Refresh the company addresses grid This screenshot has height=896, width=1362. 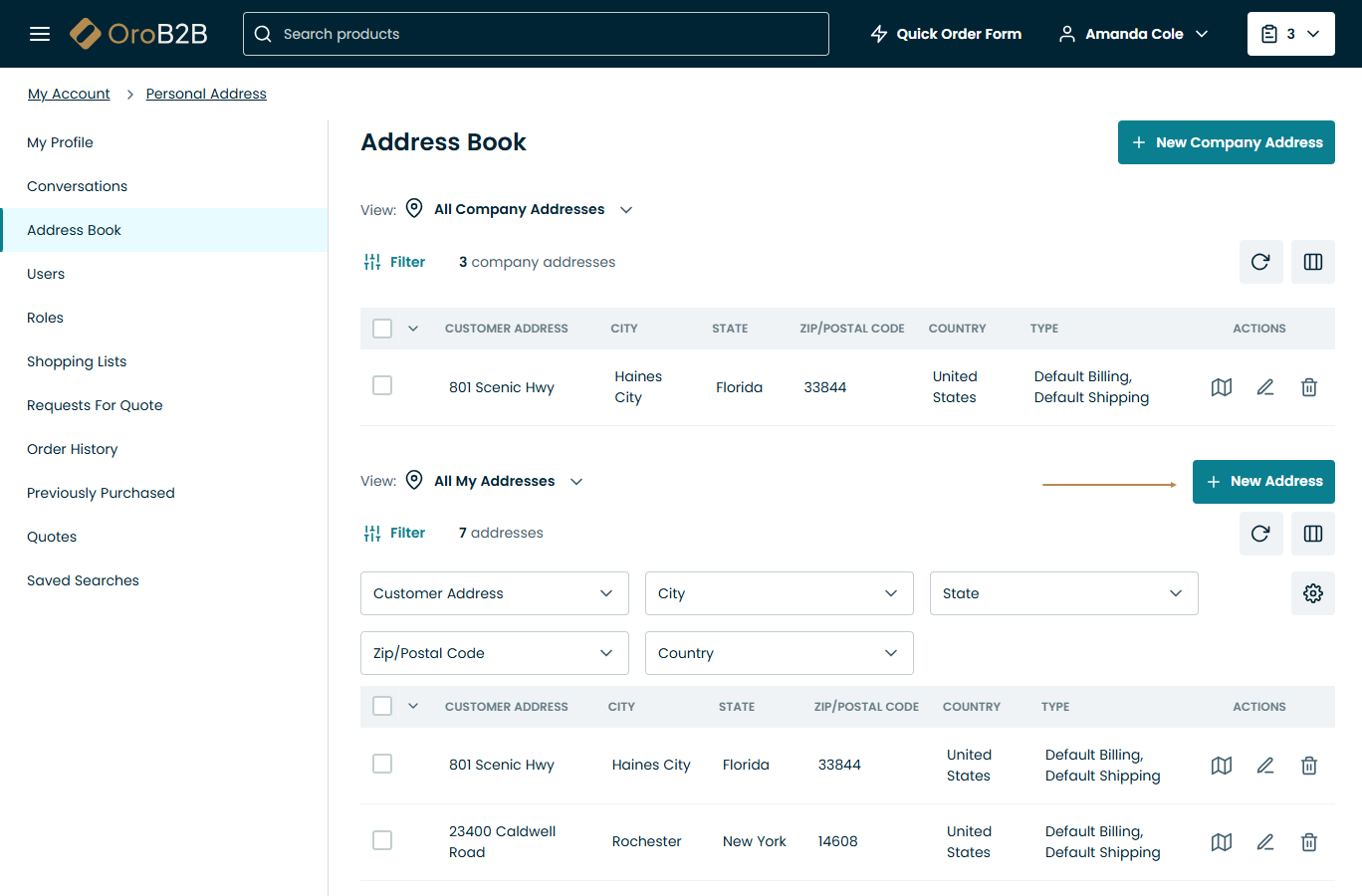[x=1260, y=262]
